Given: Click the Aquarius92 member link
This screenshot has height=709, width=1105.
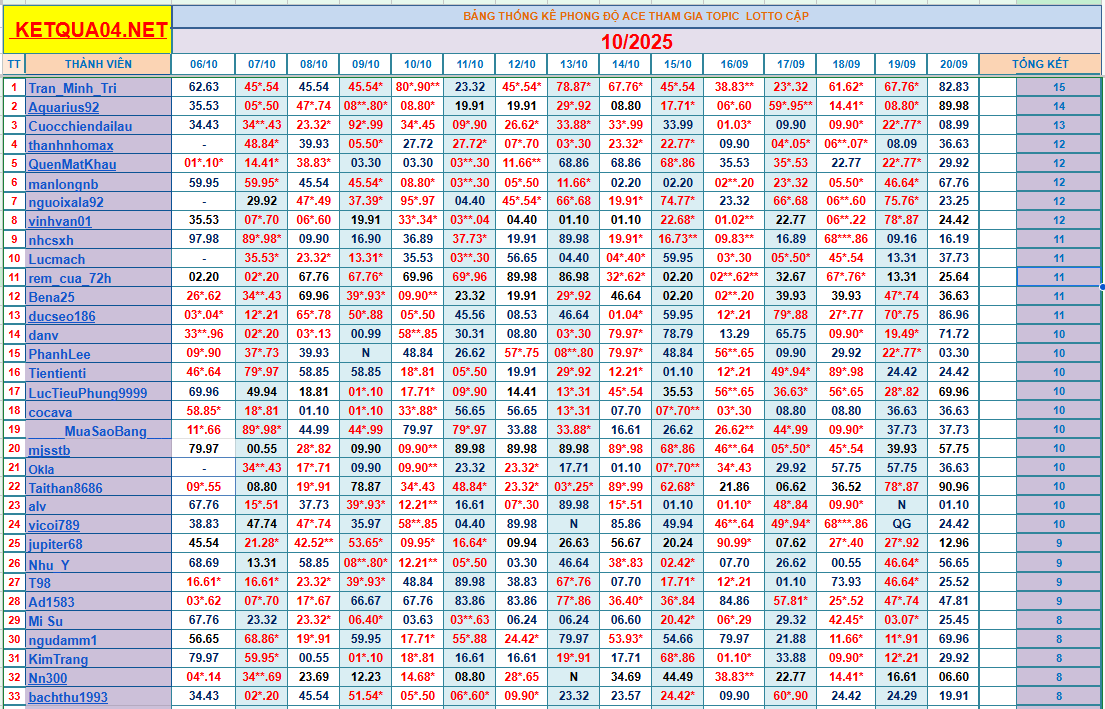Looking at the screenshot, I should click(x=64, y=107).
